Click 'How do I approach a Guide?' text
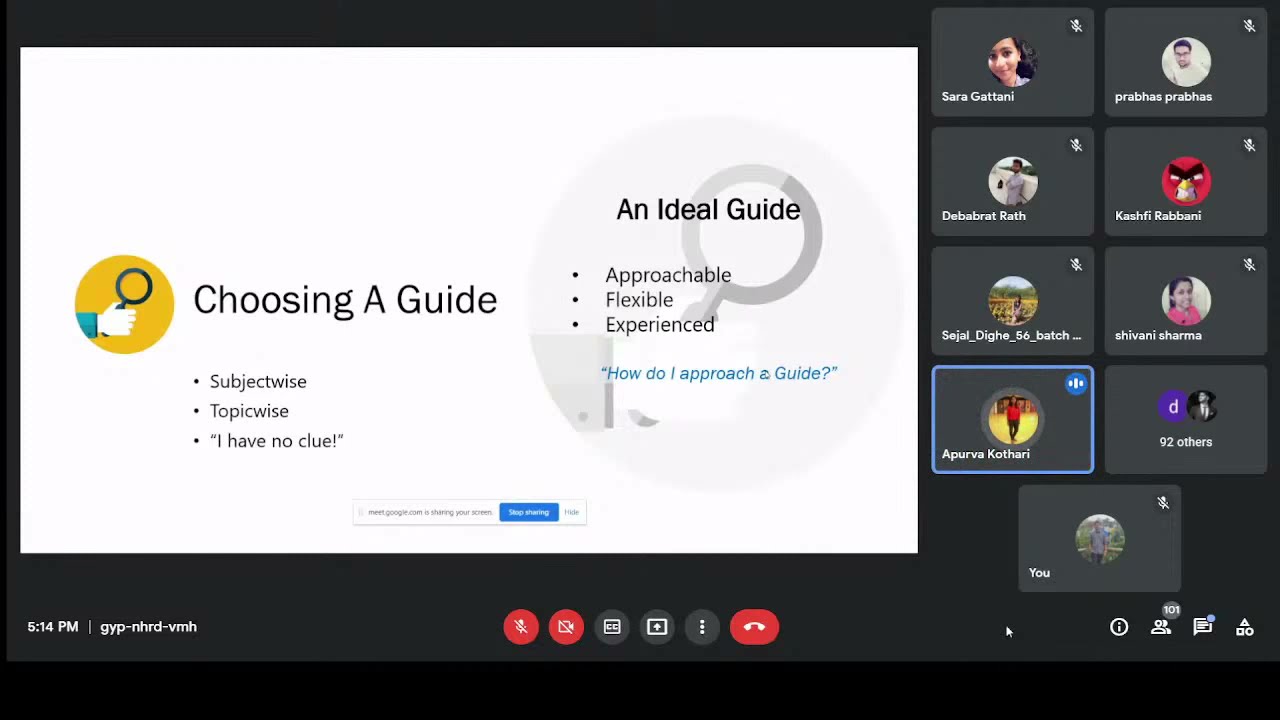The width and height of the screenshot is (1280, 720). (x=719, y=373)
